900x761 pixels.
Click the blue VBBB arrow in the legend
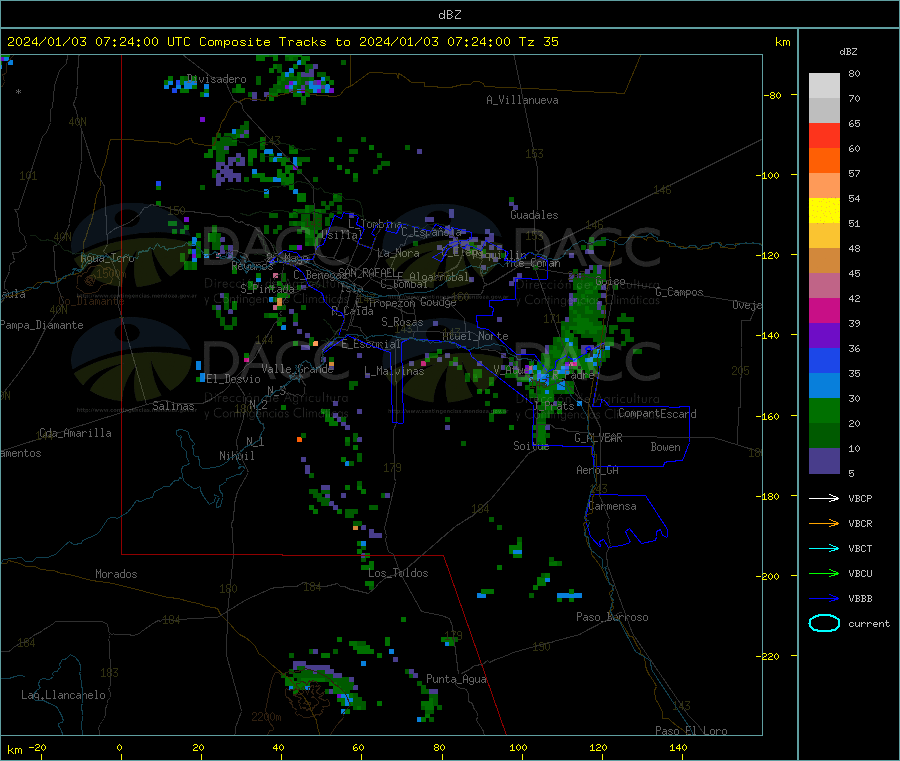(x=824, y=598)
